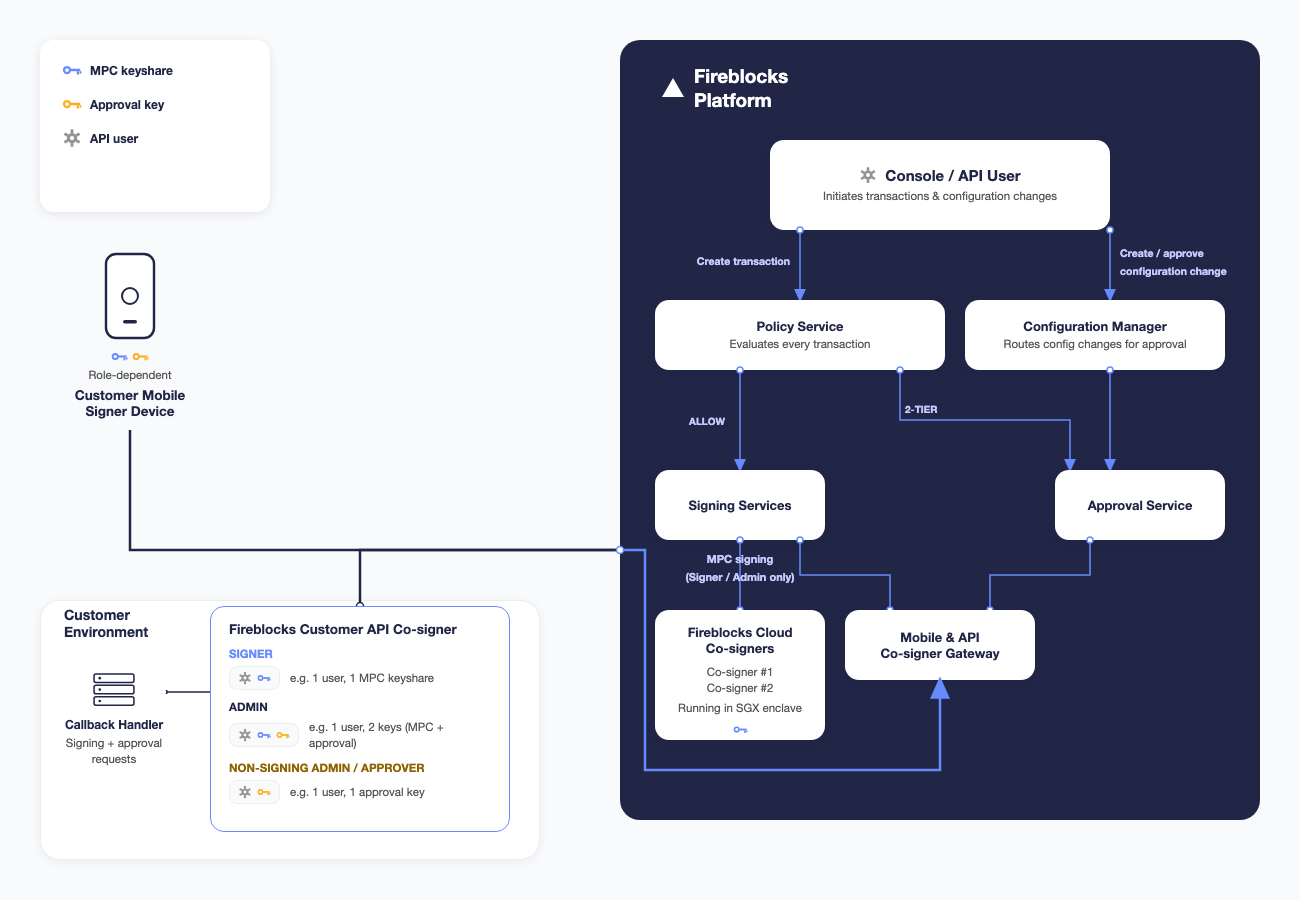Viewport: 1300px width, 900px height.
Task: Select the 'MPC keyshare' legend label
Action: click(x=131, y=71)
